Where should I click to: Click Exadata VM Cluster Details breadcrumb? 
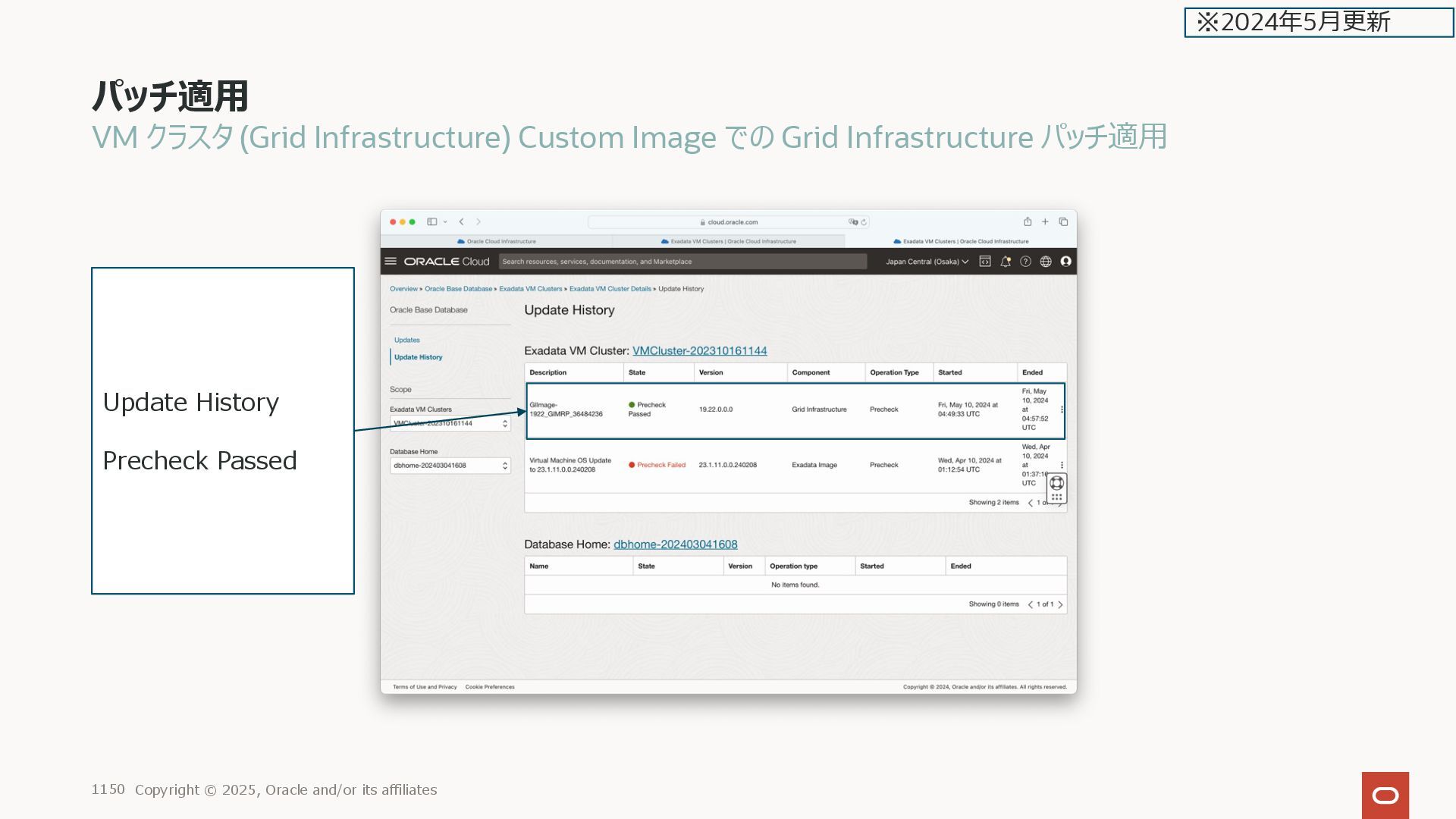coord(610,289)
